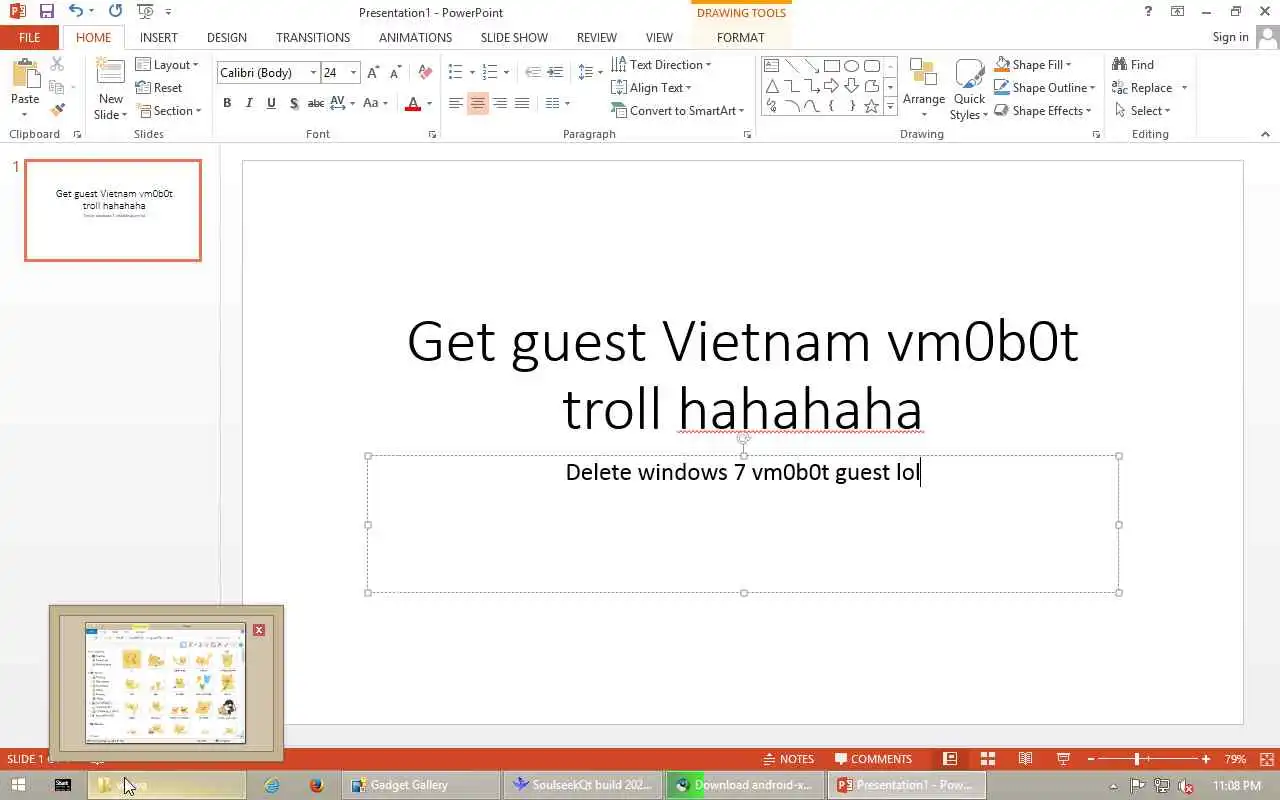
Task: Expand the Section dropdown
Action: click(x=168, y=111)
